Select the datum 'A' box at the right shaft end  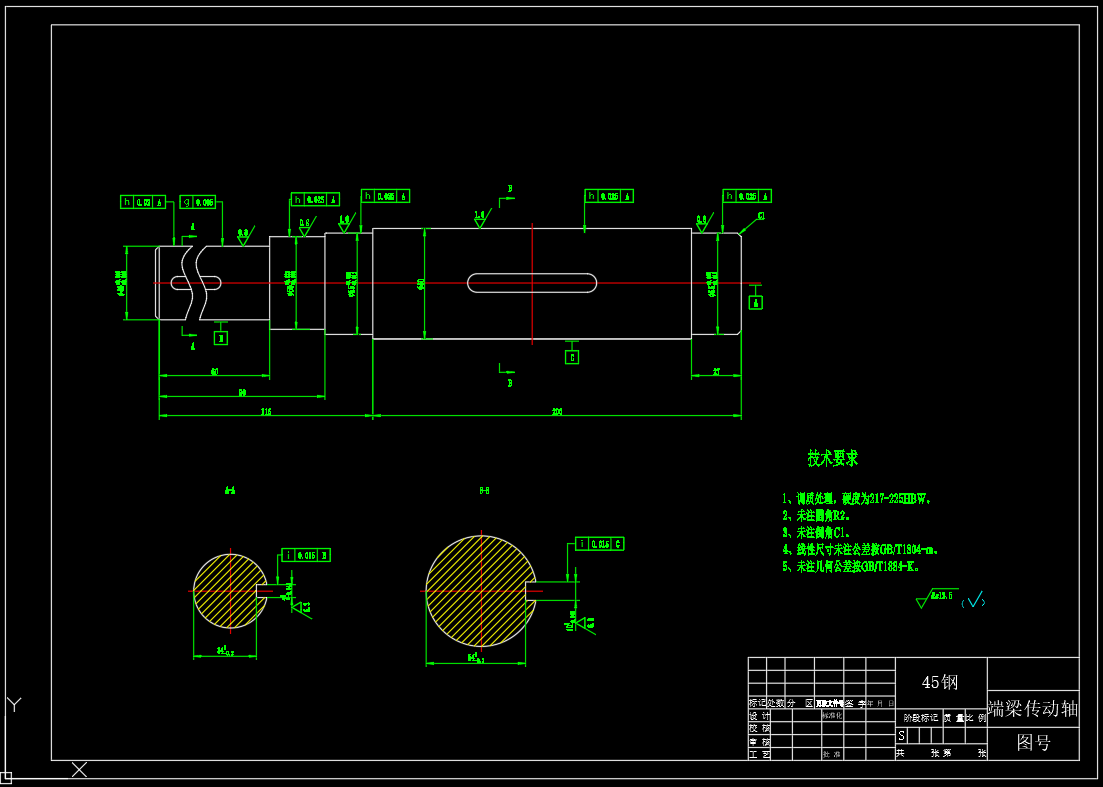pyautogui.click(x=756, y=302)
